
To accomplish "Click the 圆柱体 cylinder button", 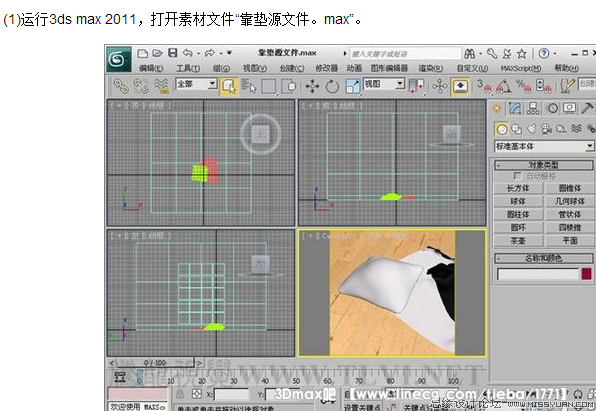I will click(518, 214).
